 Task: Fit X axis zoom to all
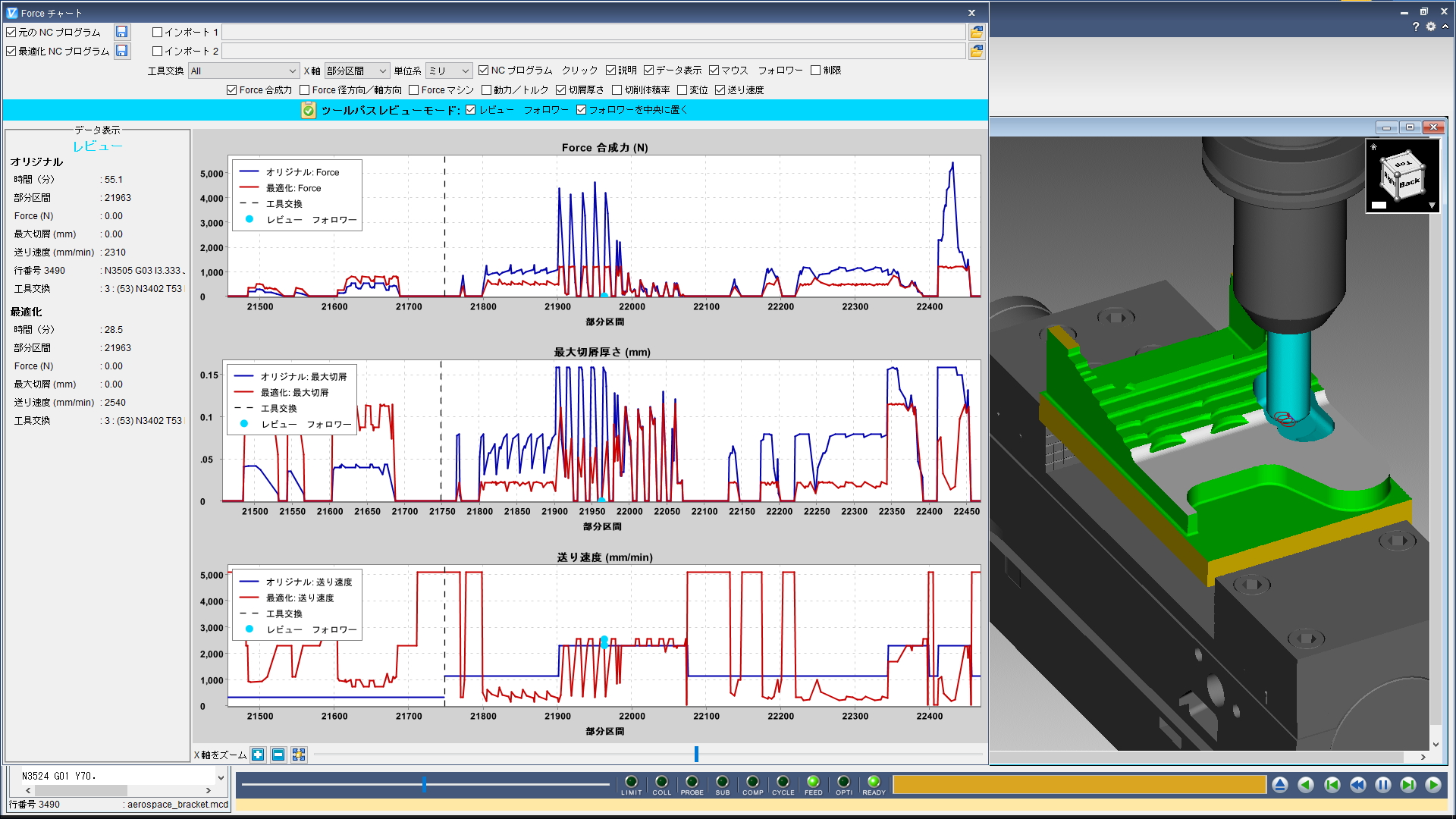coord(299,755)
